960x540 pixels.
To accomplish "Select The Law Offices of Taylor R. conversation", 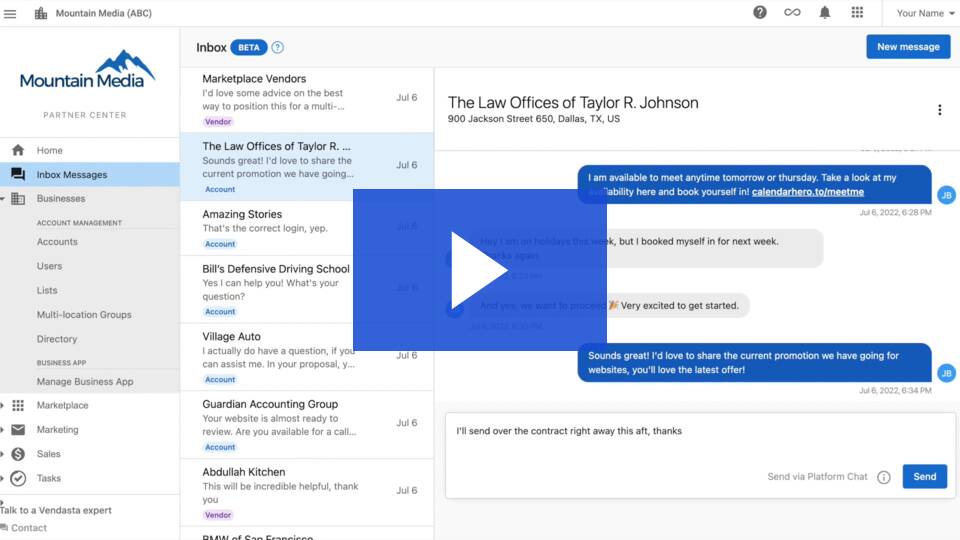I will (x=307, y=167).
